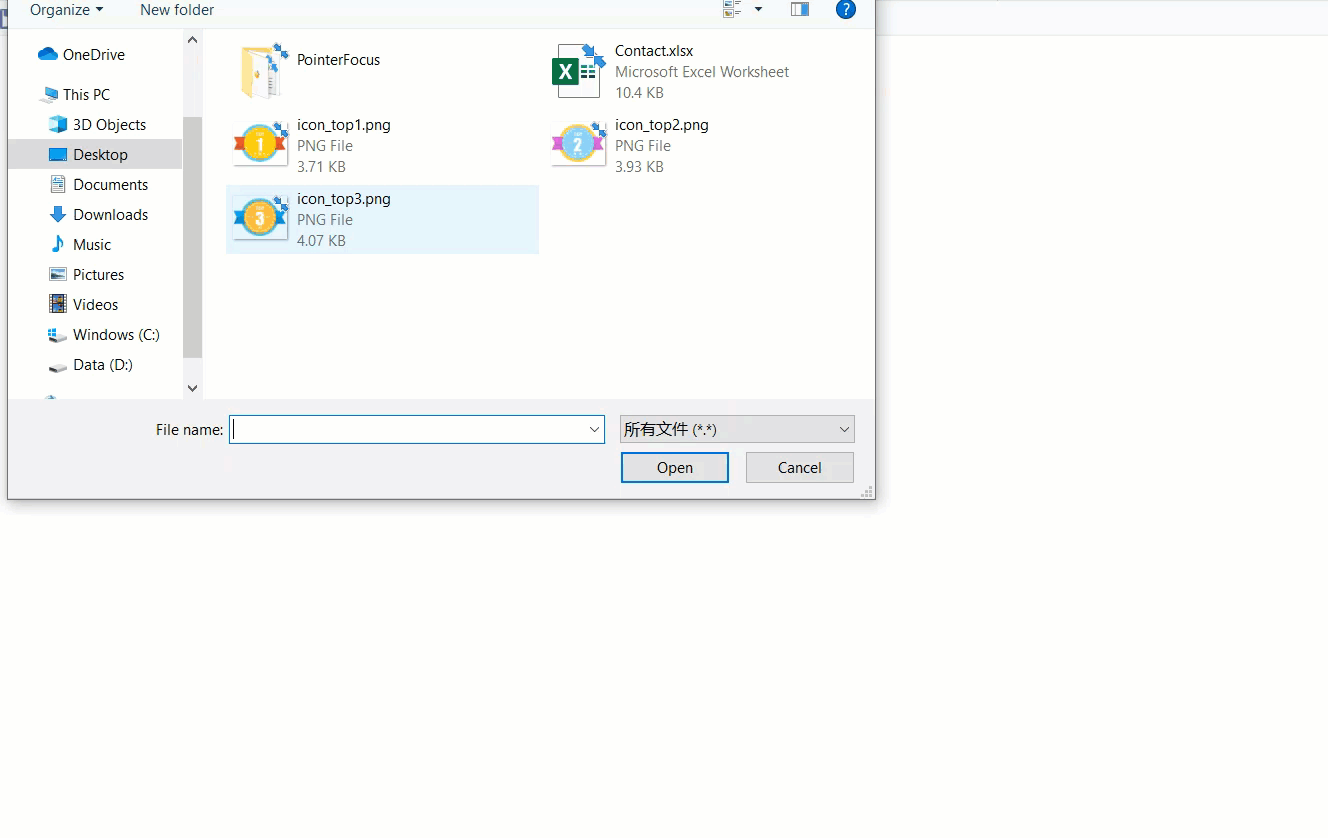Open the PointerFocus folder
Viewport: 1328px width, 838px height.
coord(339,60)
